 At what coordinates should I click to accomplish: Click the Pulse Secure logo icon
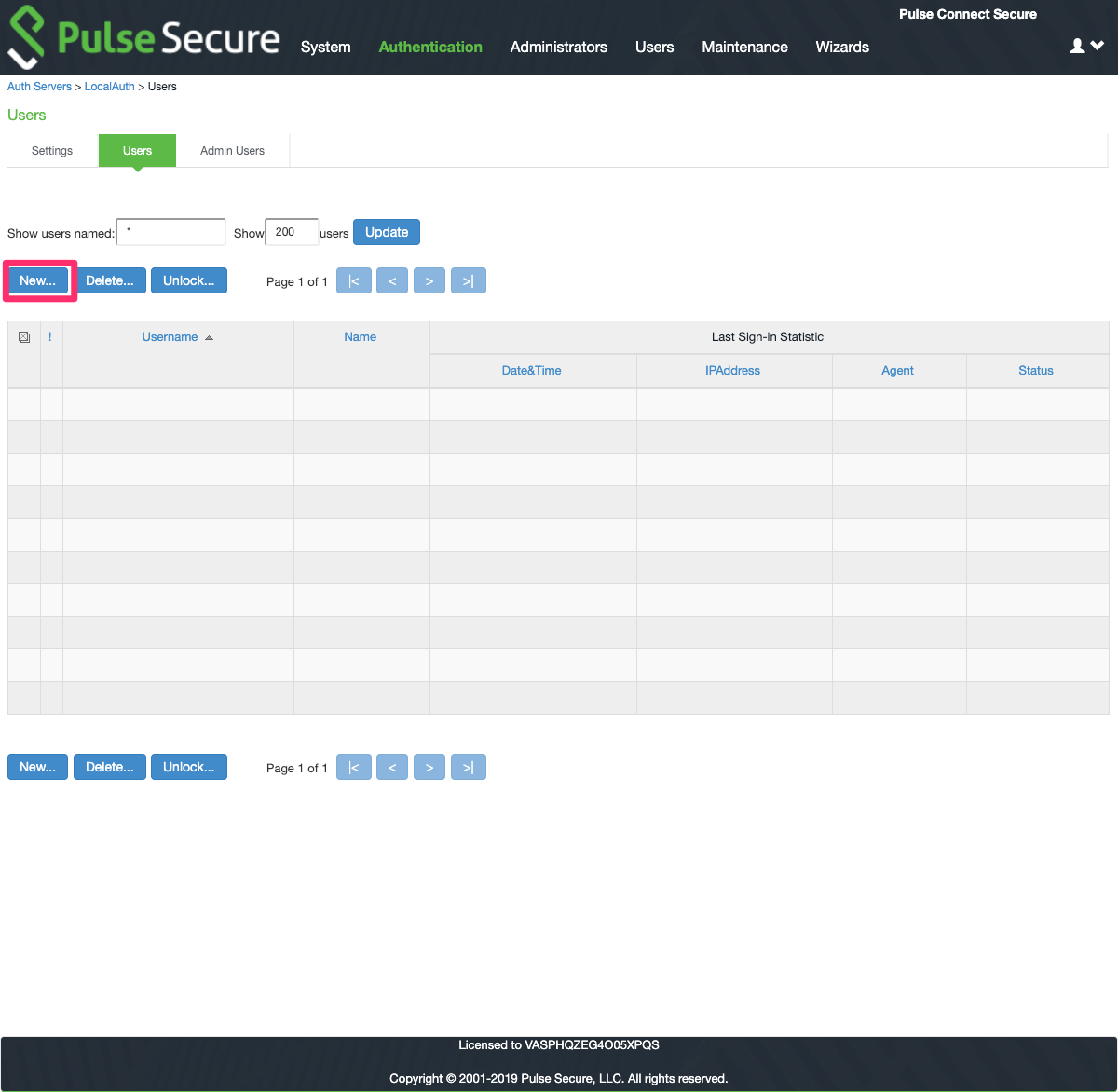pos(25,37)
